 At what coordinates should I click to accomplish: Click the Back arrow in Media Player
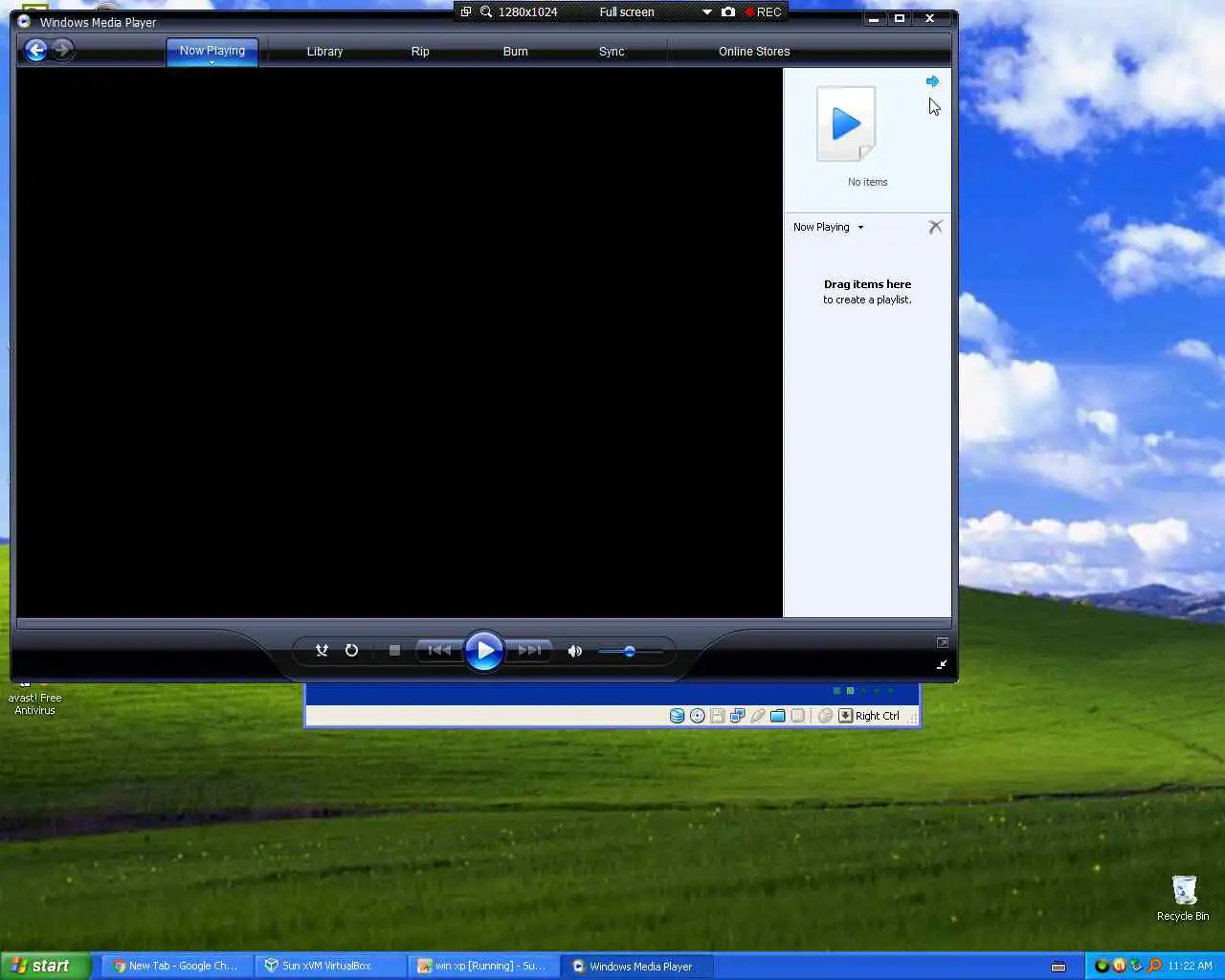coord(36,51)
